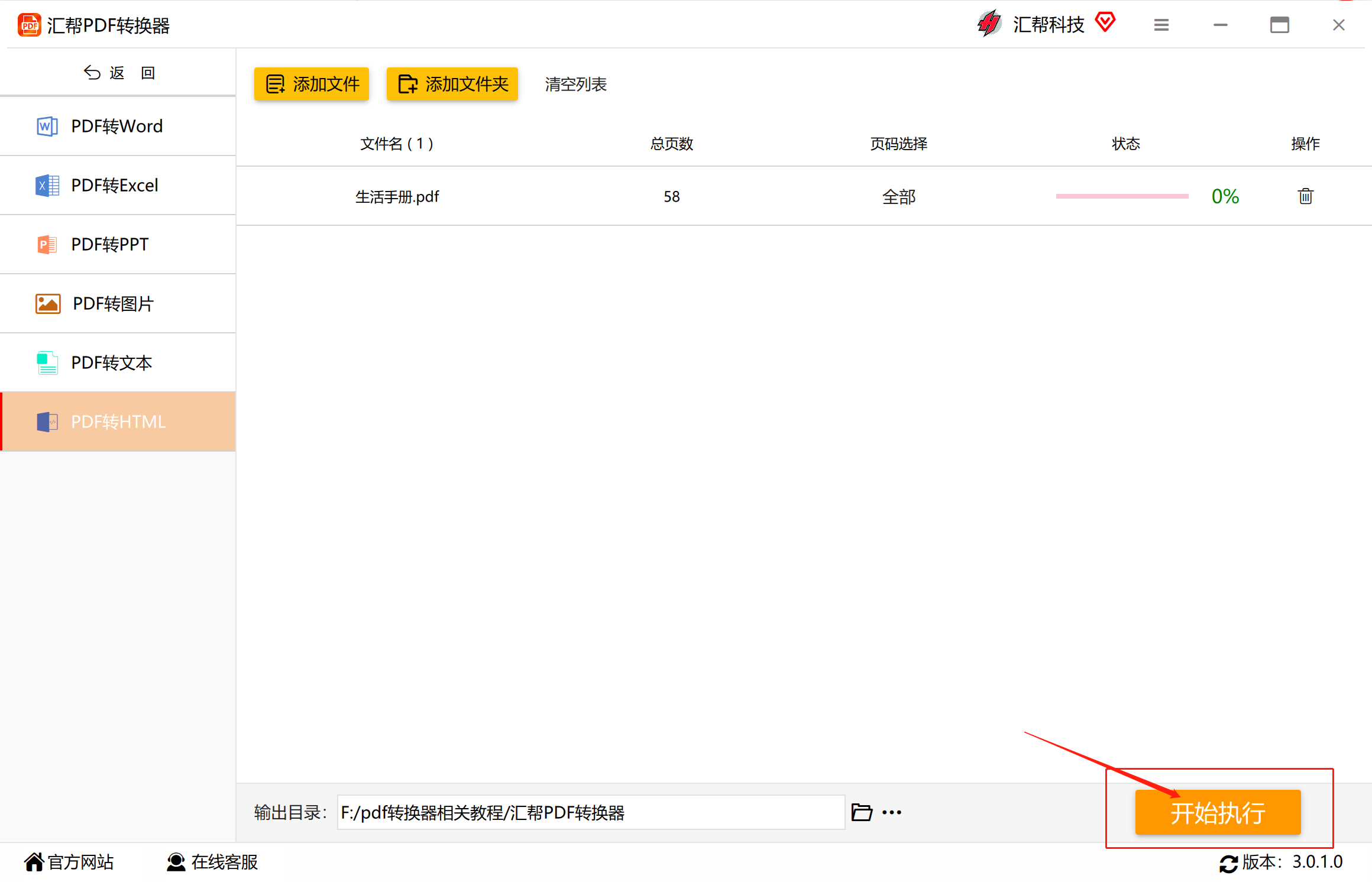This screenshot has height=882, width=1372.
Task: Start conversion with 开始执行 button
Action: [1218, 813]
